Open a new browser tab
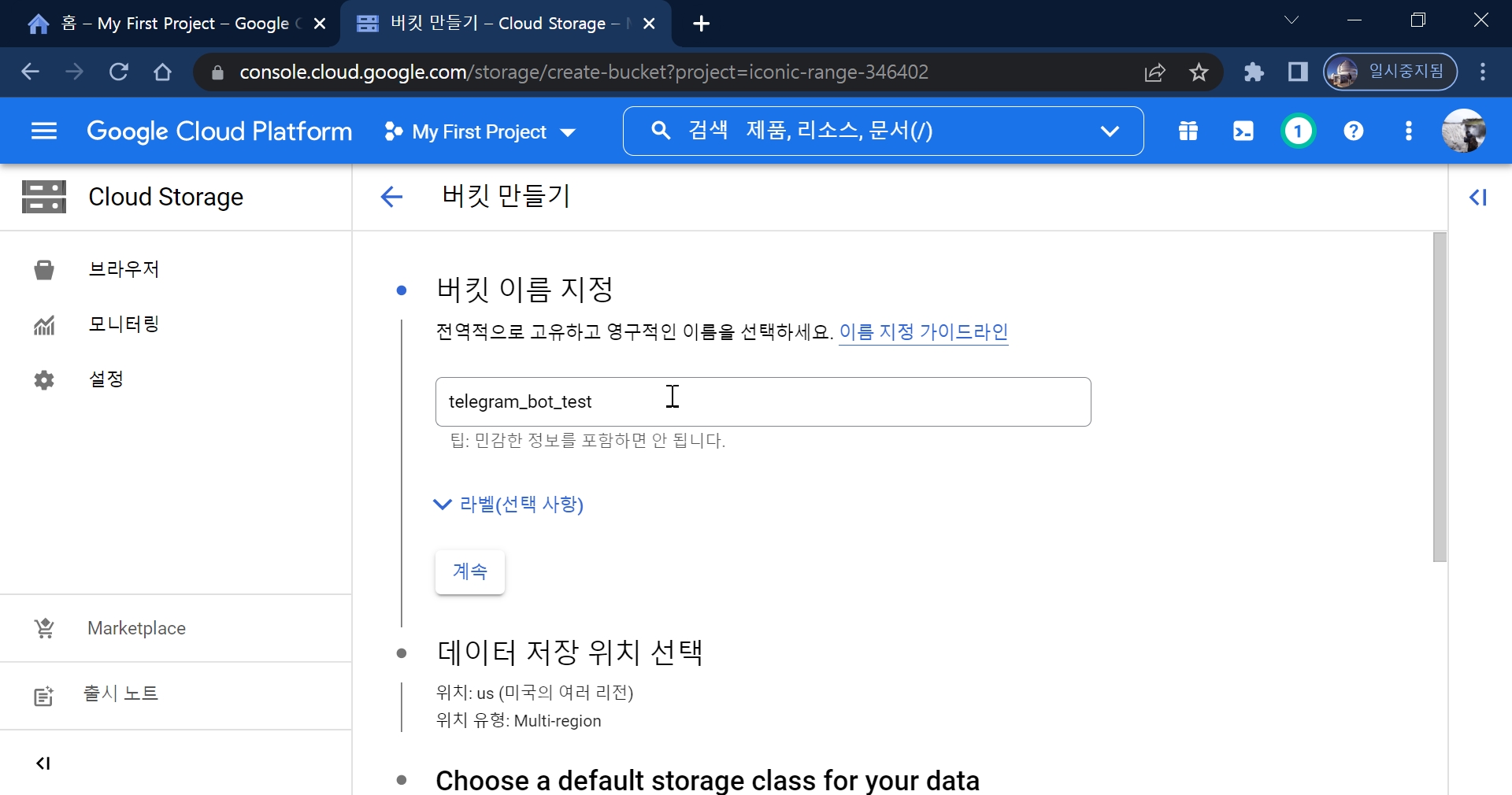The width and height of the screenshot is (1512, 795). (702, 24)
